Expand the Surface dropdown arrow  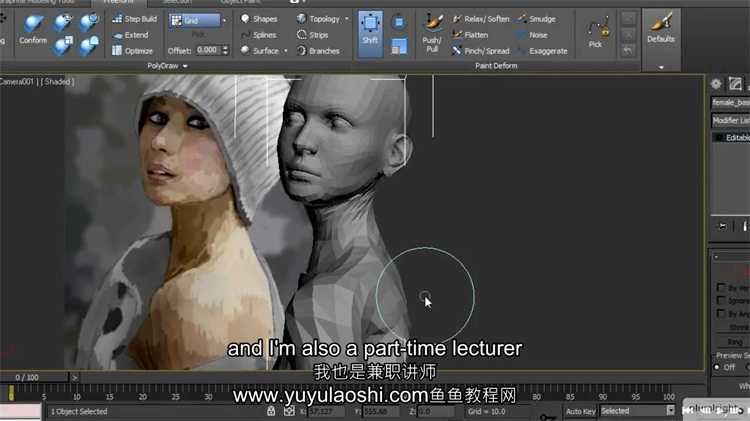pyautogui.click(x=286, y=51)
